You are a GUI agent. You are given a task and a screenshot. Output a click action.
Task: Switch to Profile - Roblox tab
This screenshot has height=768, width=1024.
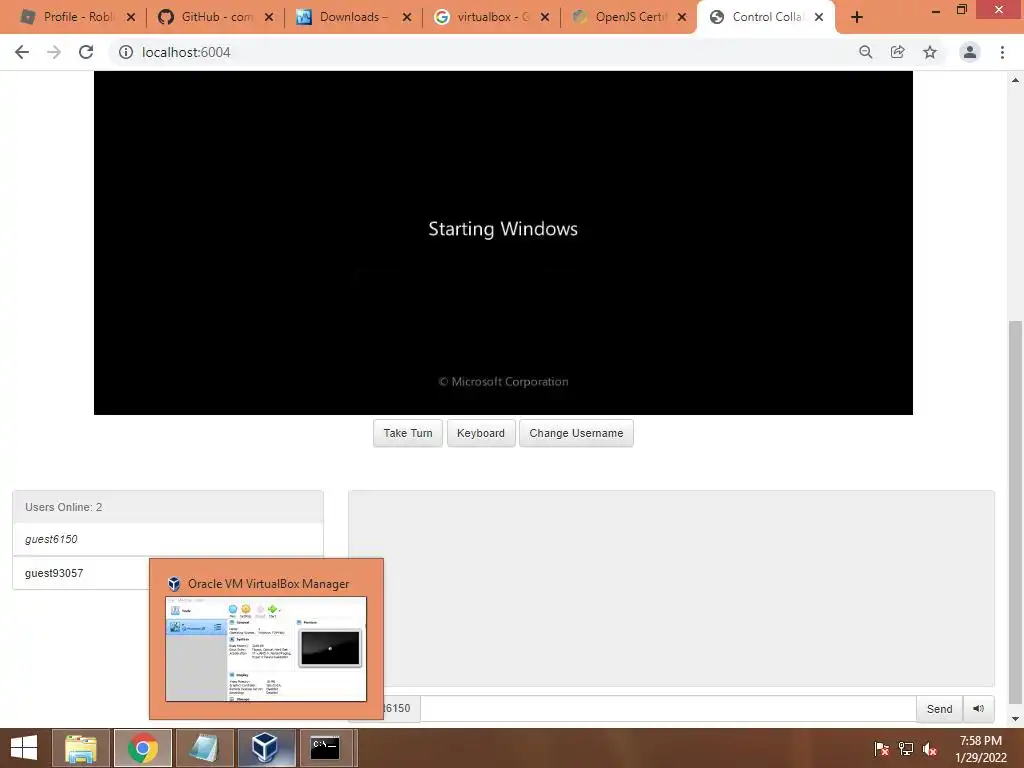click(x=78, y=17)
